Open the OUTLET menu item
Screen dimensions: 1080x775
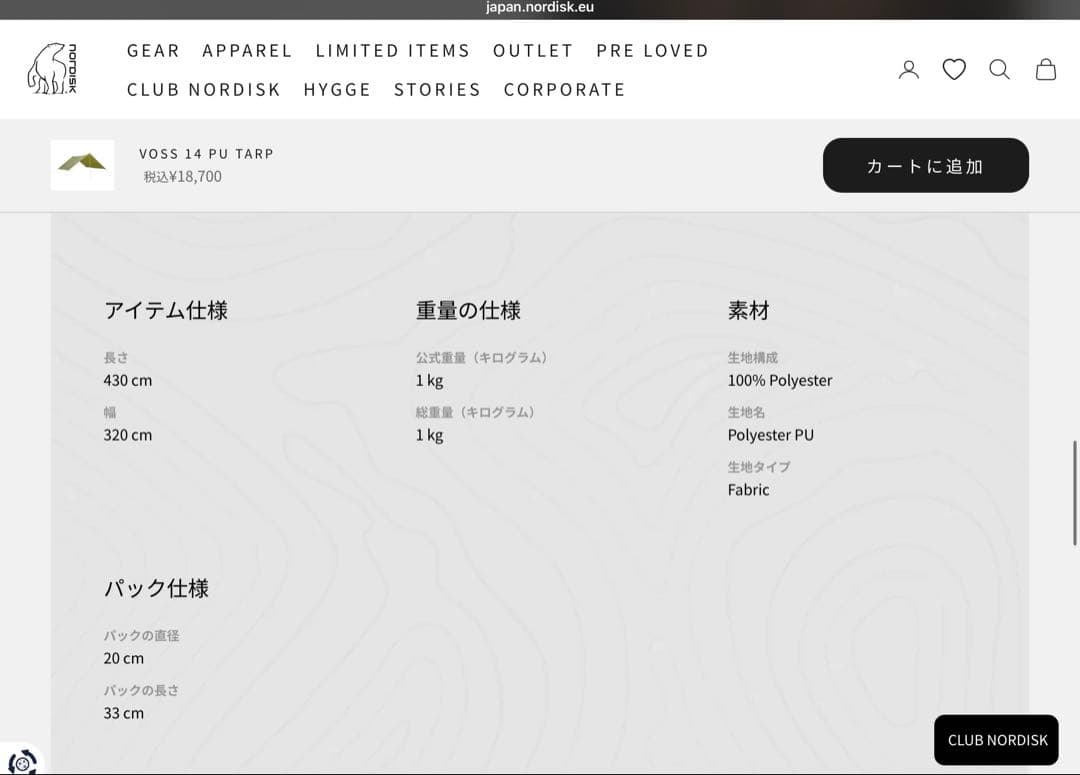(x=533, y=51)
